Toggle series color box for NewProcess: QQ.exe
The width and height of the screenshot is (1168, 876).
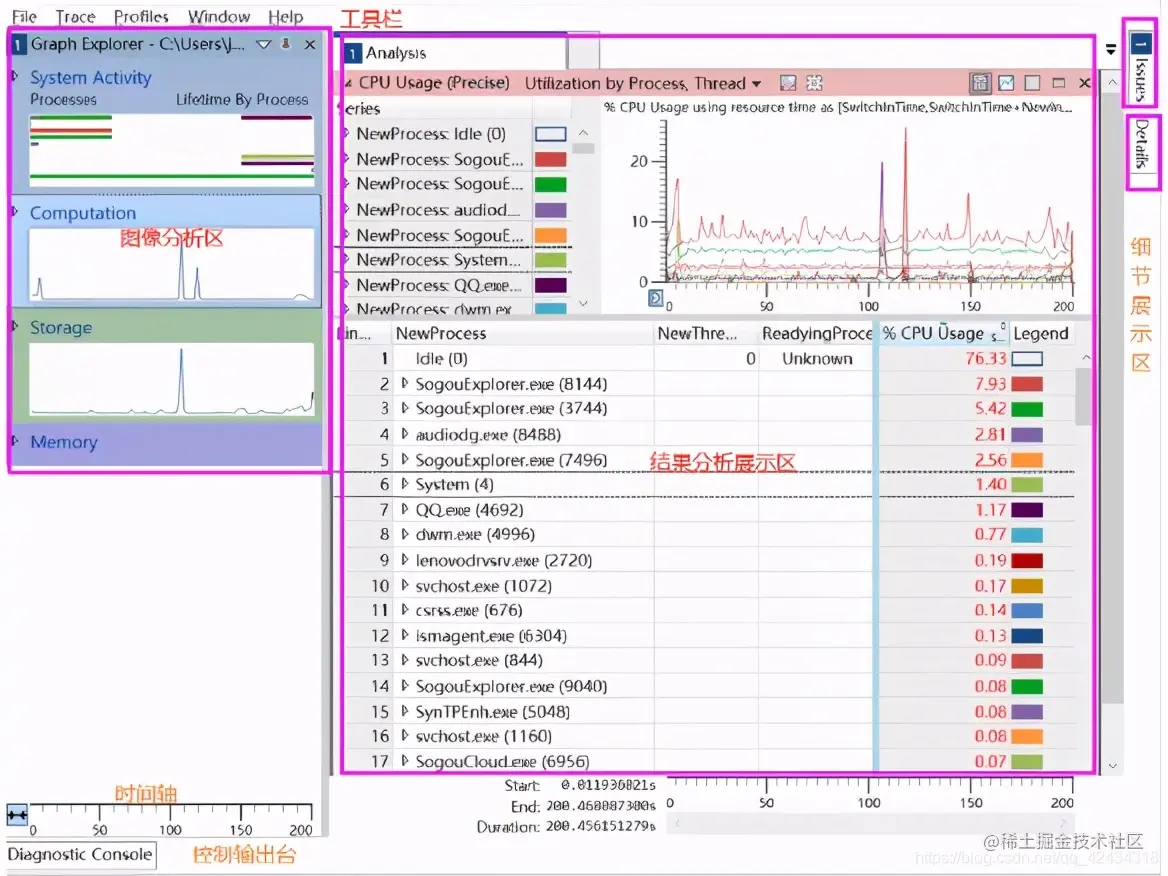(x=550, y=285)
